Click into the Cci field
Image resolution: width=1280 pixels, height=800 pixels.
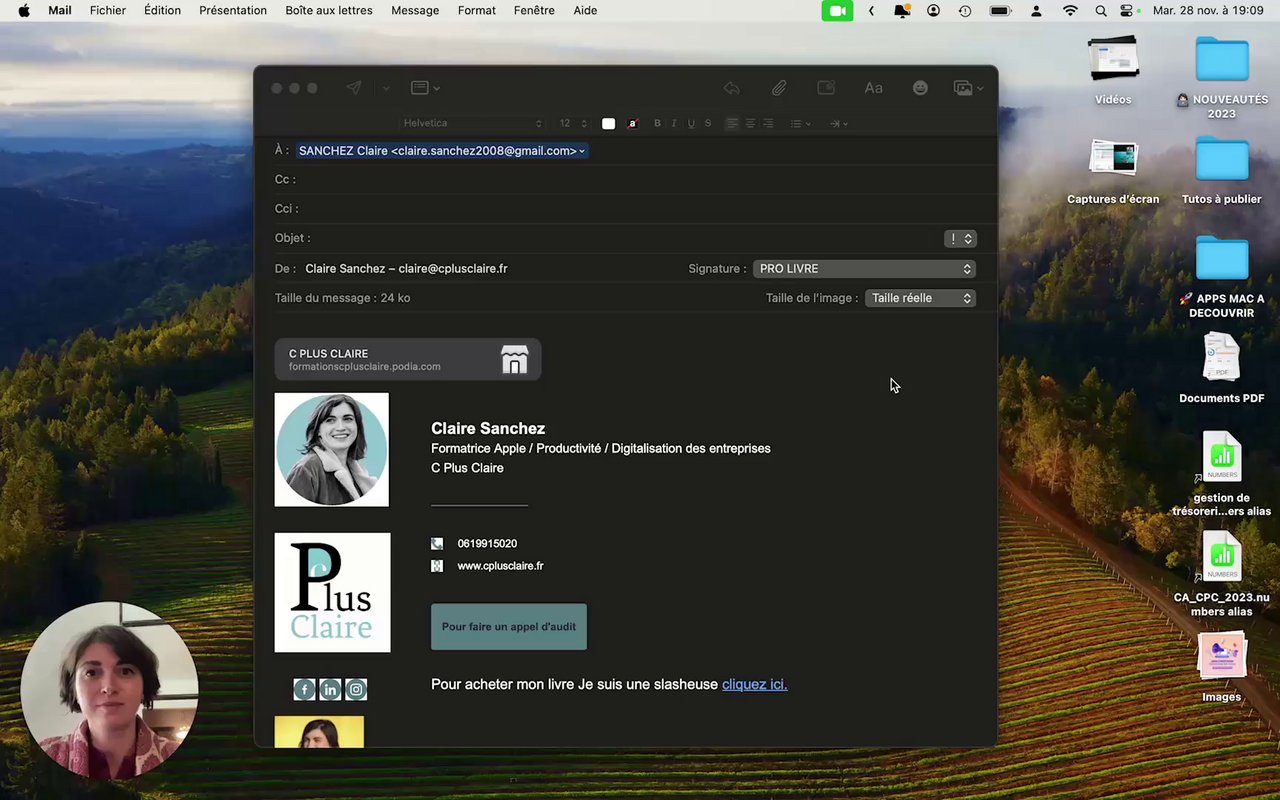pos(634,209)
